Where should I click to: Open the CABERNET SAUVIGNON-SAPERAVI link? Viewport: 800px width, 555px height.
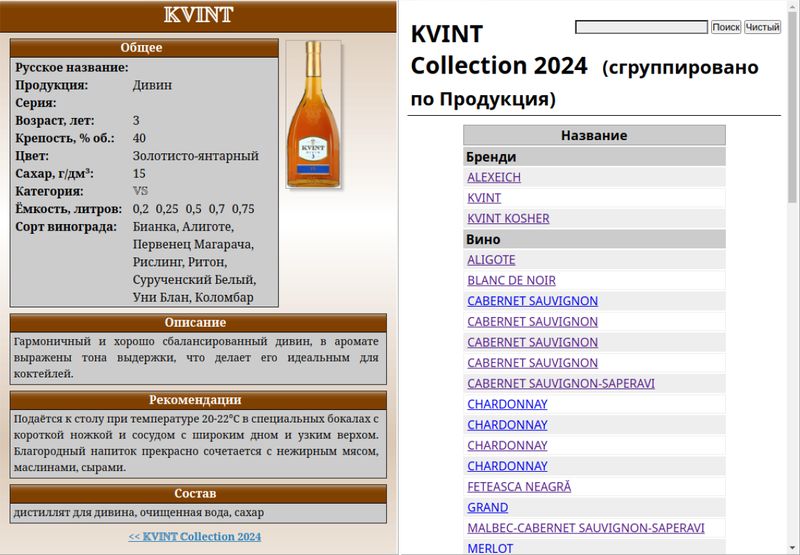click(561, 383)
